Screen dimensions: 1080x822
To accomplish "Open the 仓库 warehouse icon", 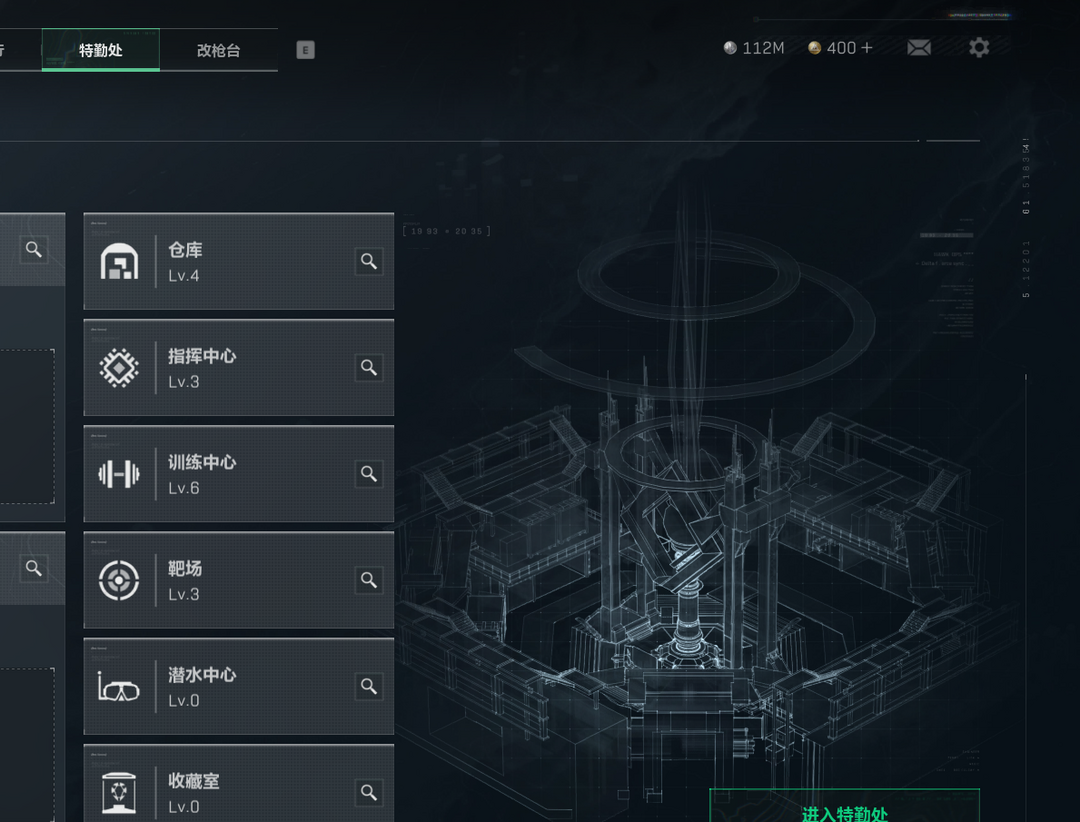I will [x=119, y=262].
